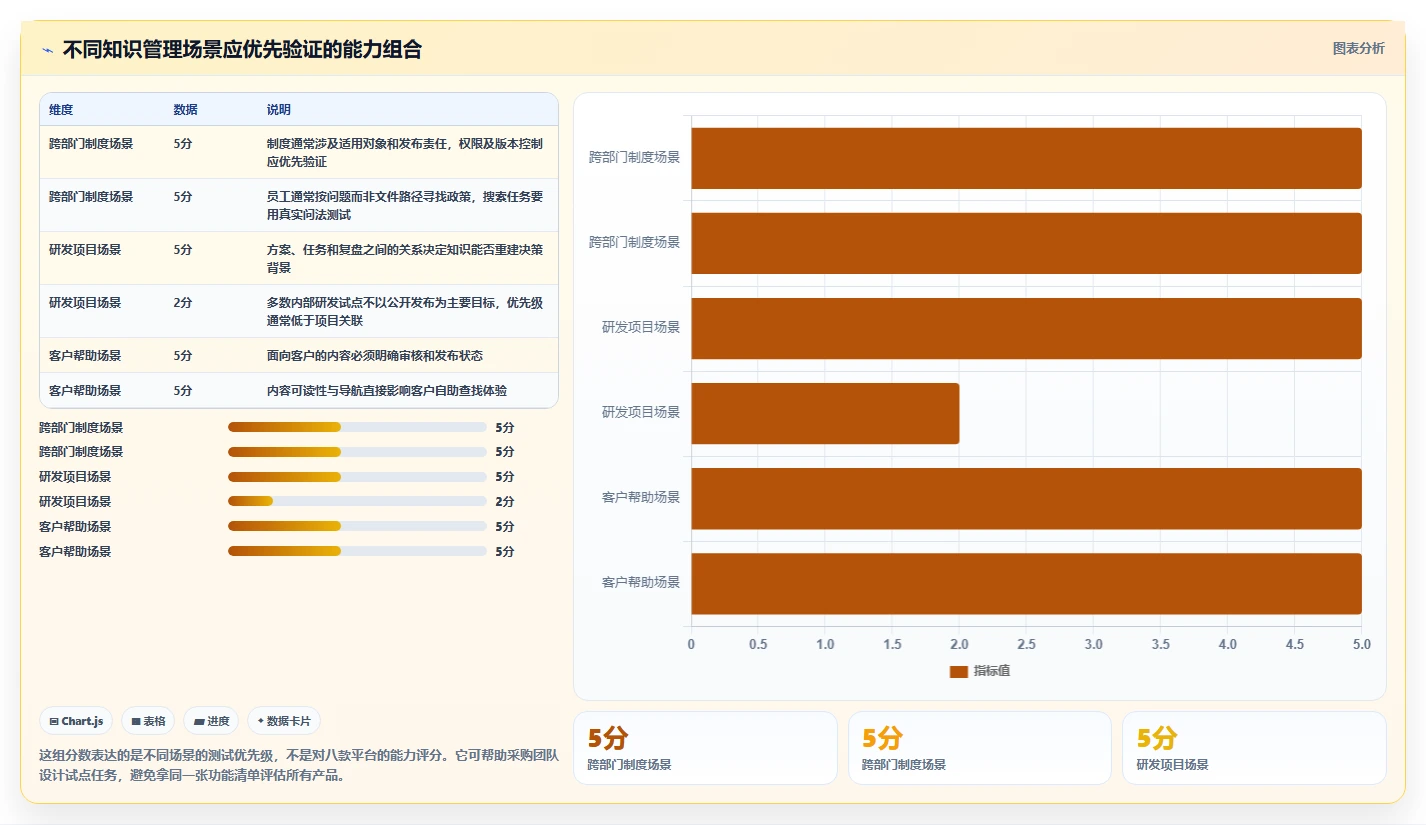
Task: Toggle the 指标值 legend color swatch
Action: 958,671
